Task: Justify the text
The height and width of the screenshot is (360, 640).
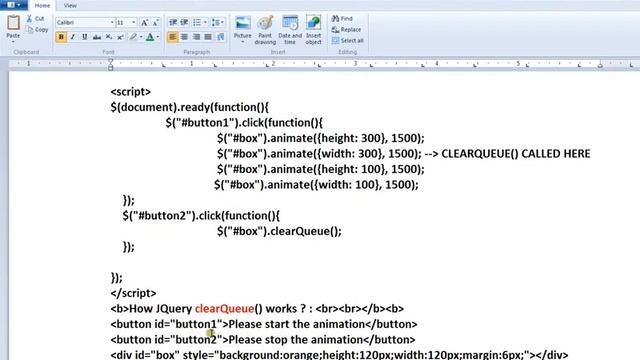Action: pos(208,37)
